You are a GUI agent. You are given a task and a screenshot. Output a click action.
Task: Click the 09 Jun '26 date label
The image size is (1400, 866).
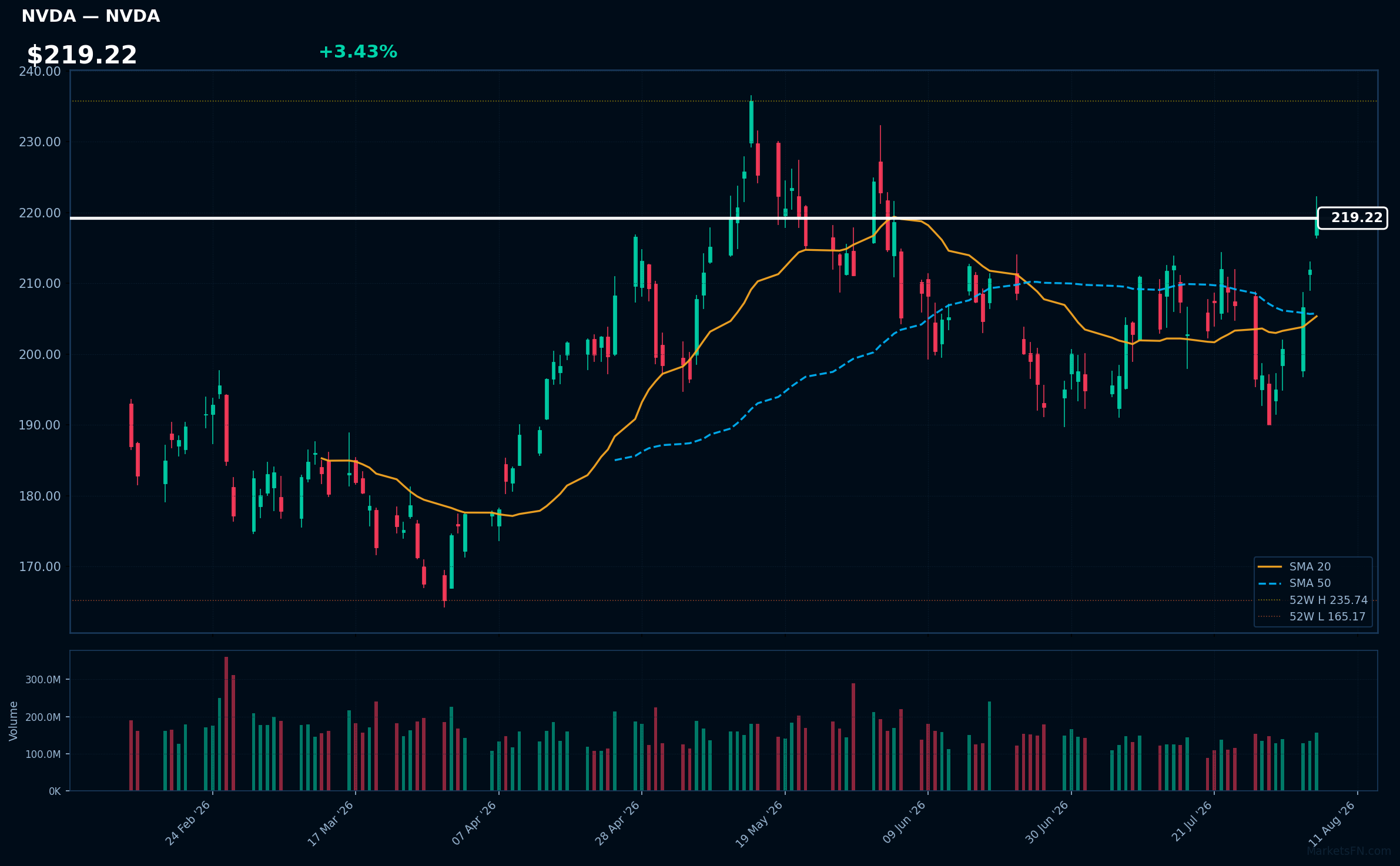click(903, 824)
